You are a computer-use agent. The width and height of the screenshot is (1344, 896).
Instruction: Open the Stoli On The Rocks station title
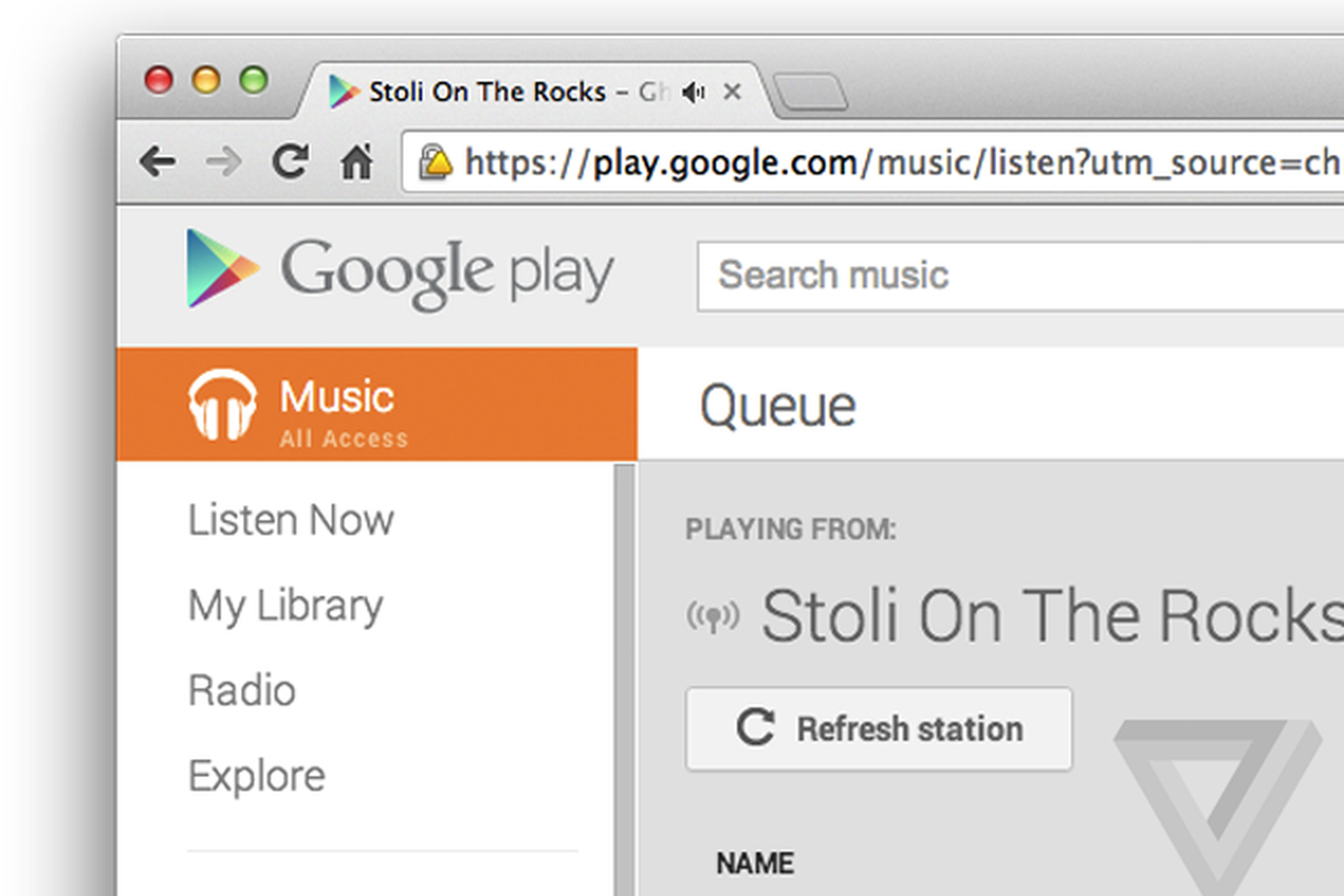click(1053, 616)
